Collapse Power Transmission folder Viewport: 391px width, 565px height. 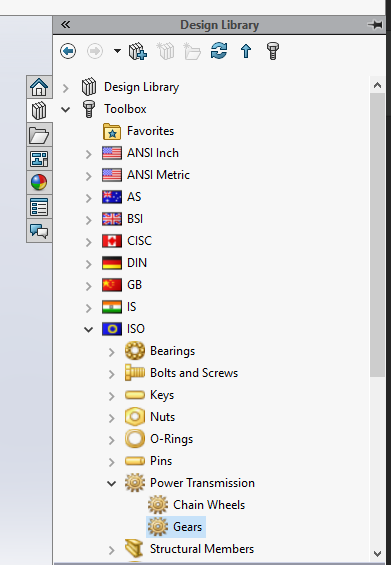tap(112, 484)
